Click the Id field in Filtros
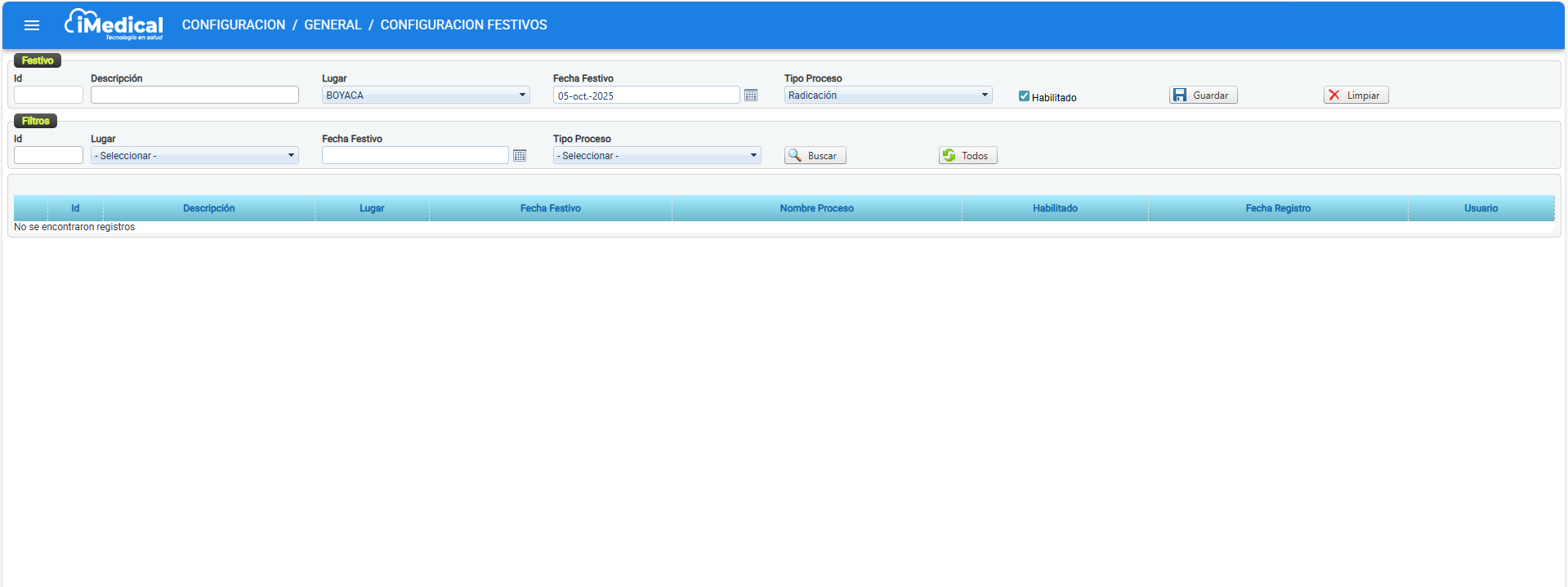Screen dimensions: 1568x587 [x=48, y=156]
